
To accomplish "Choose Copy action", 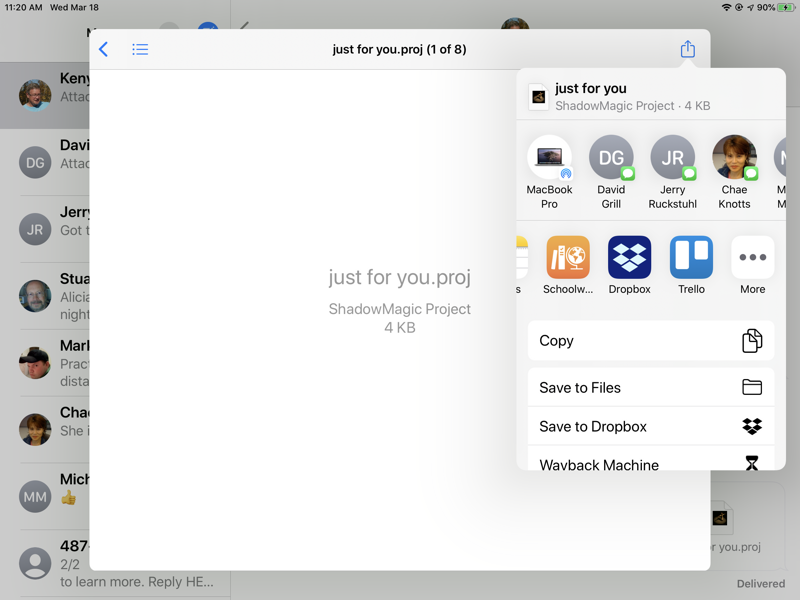I will [x=650, y=341].
